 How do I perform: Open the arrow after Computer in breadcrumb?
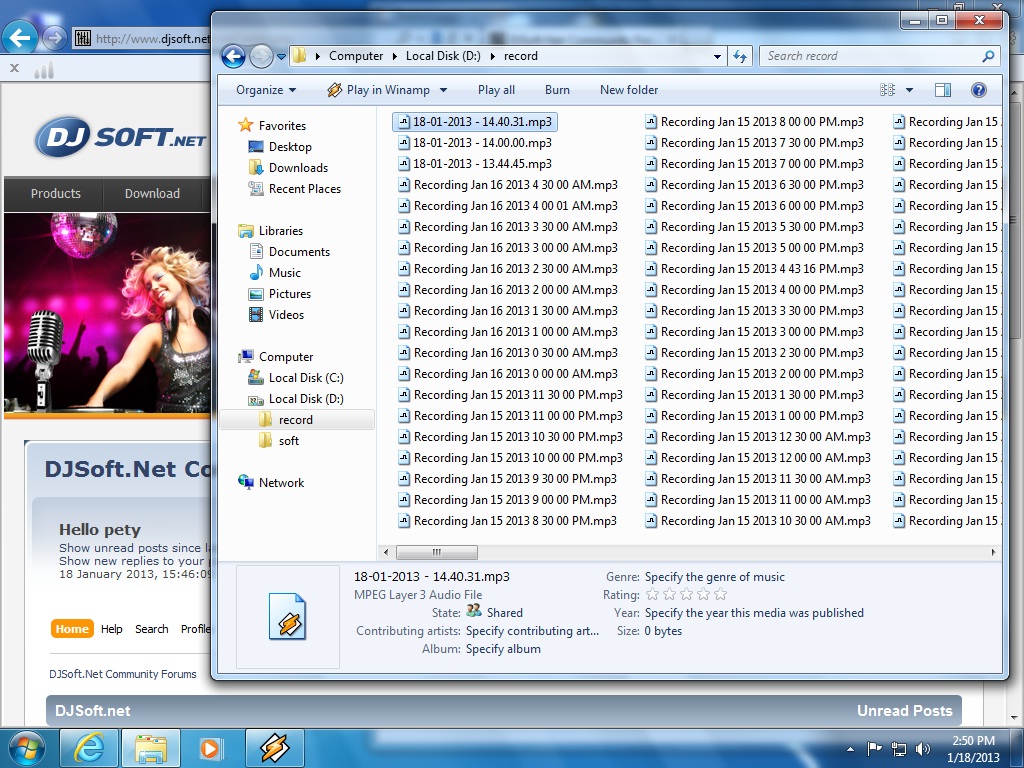(394, 56)
